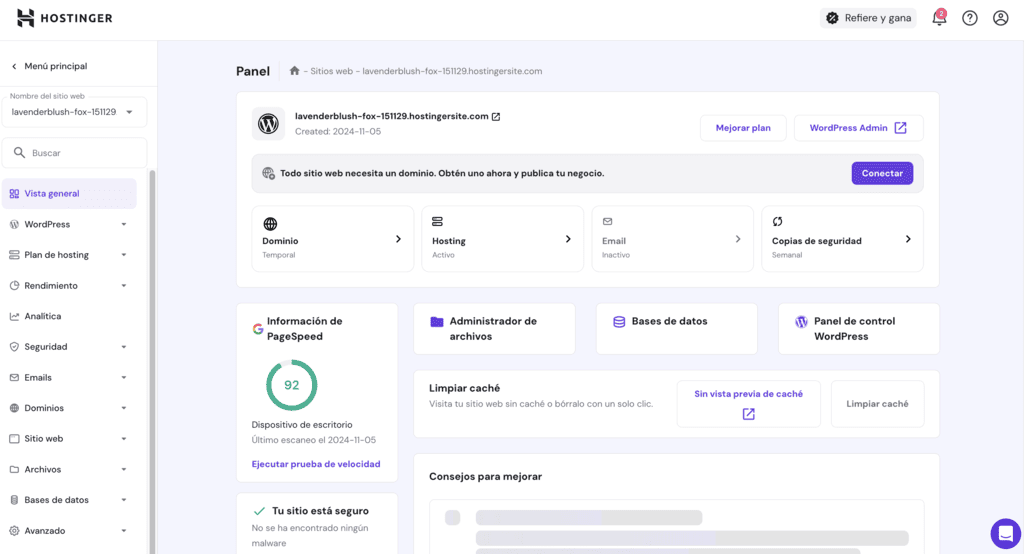Viewport: 1024px width, 554px height.
Task: Click the magnifier icon in the search box
Action: (x=20, y=152)
